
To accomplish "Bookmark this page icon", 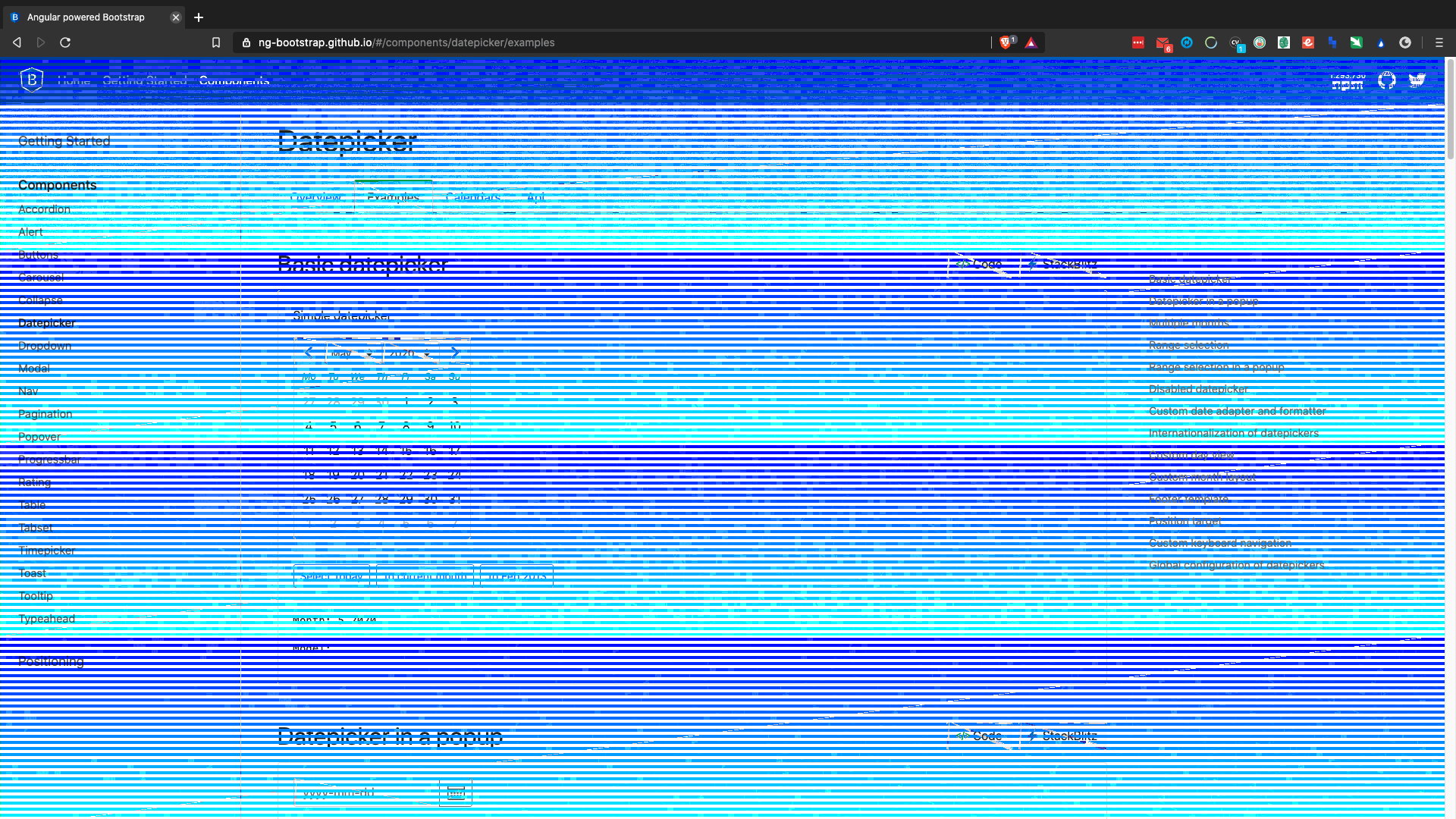I will click(216, 42).
